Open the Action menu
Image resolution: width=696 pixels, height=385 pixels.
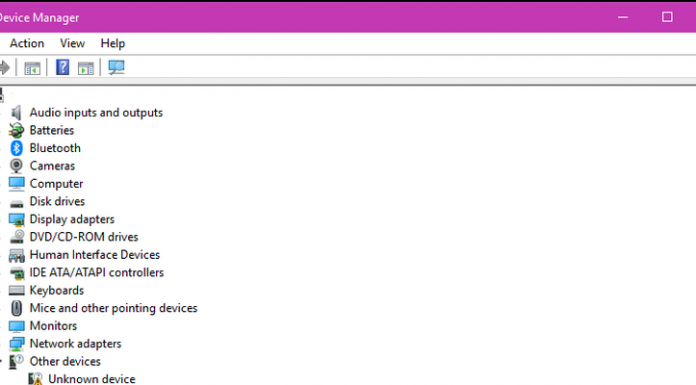click(x=27, y=44)
